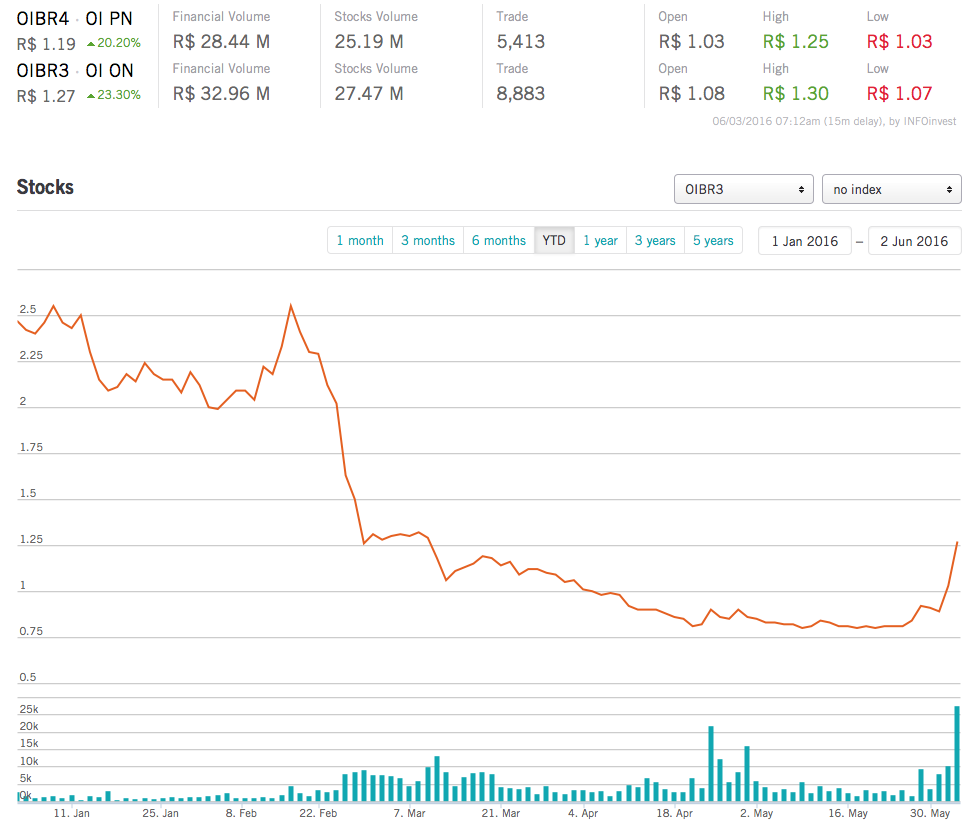Screen dimensions: 975x829
Task: Open the OIBR3 stock selector dropdown
Action: coord(743,189)
